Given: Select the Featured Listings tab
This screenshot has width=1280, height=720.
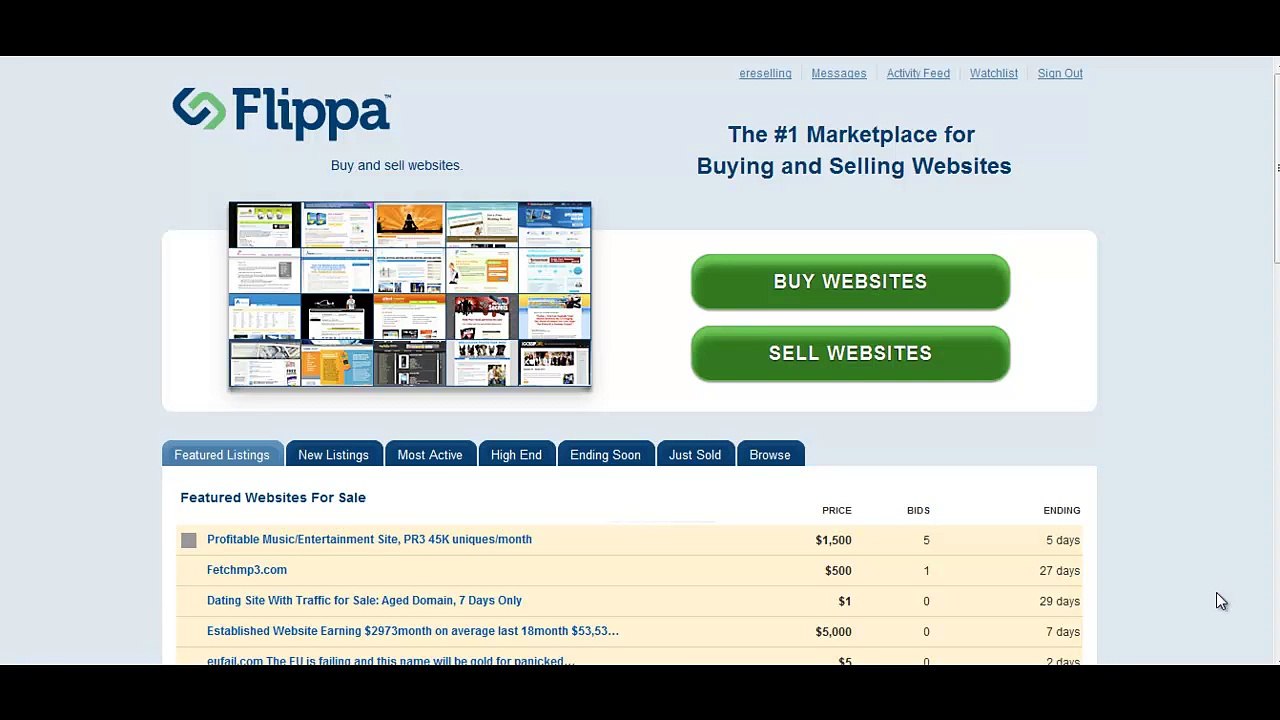Looking at the screenshot, I should coord(222,454).
